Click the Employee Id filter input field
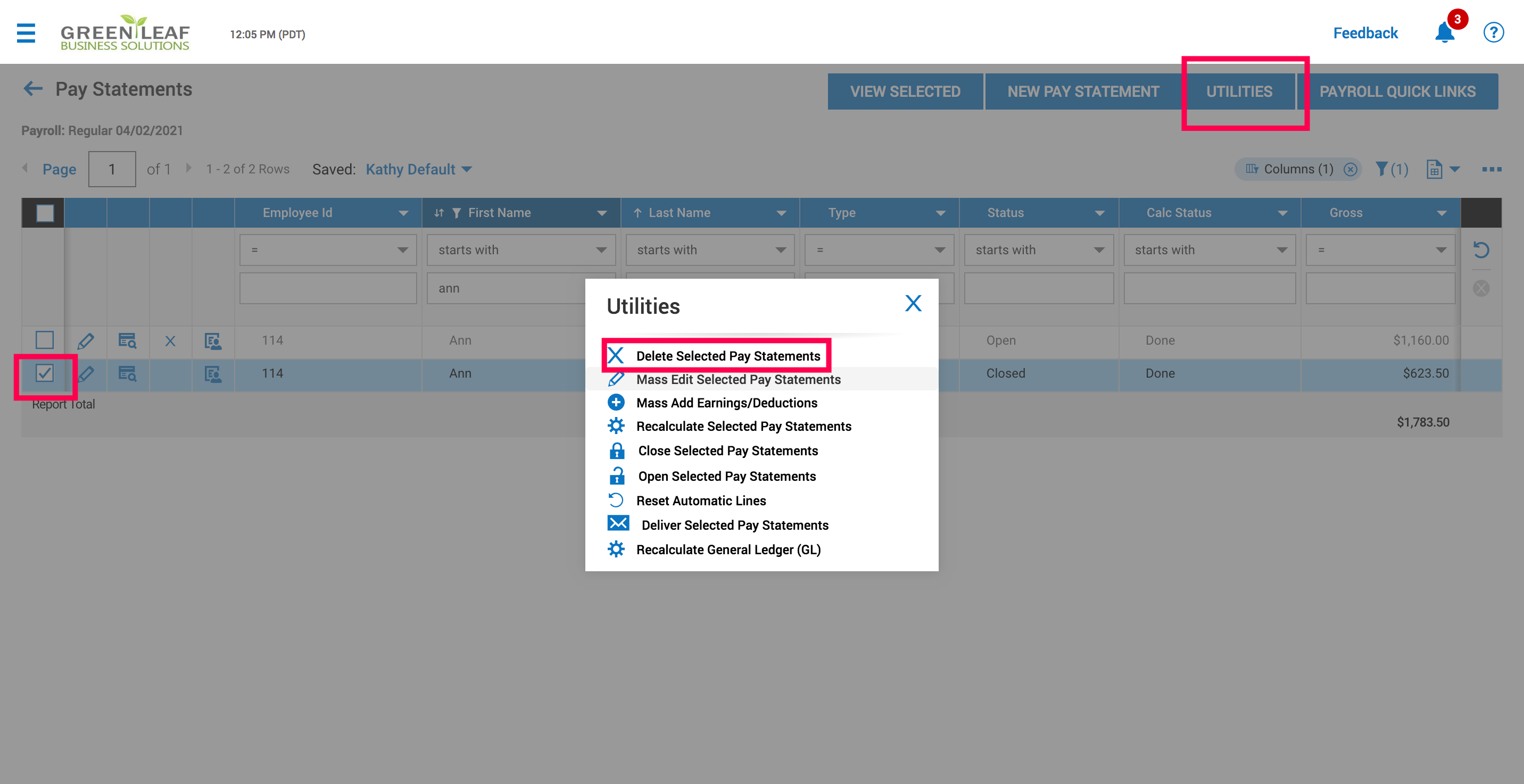Screen dimensions: 1524x784 [328, 288]
